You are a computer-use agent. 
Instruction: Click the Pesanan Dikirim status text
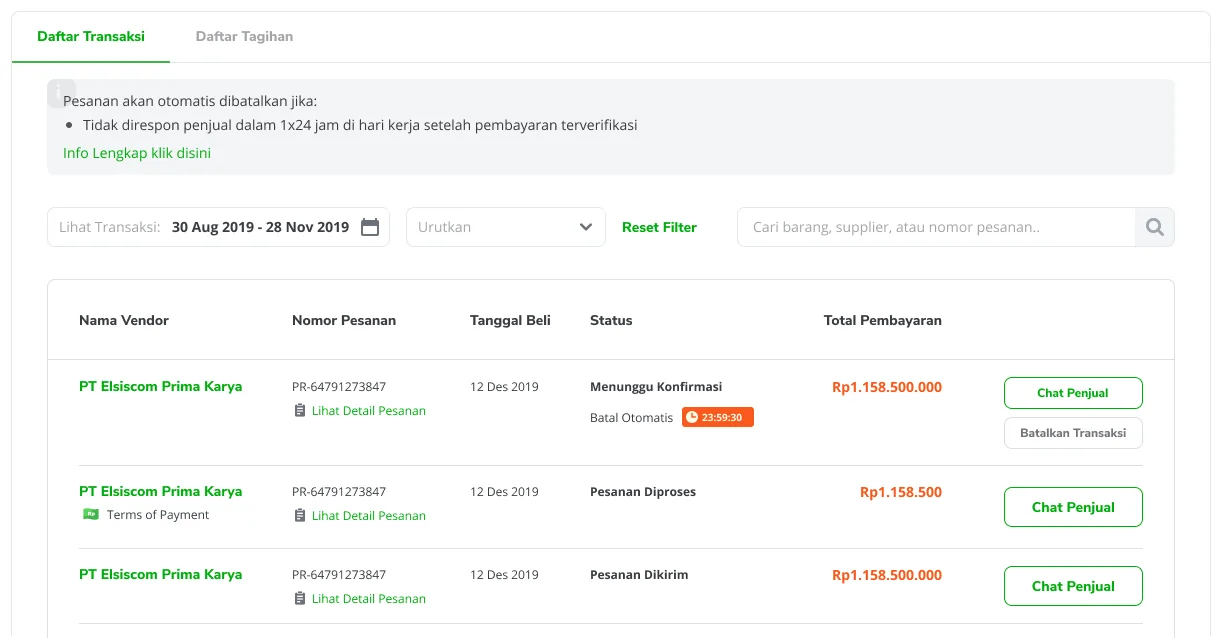tap(639, 575)
